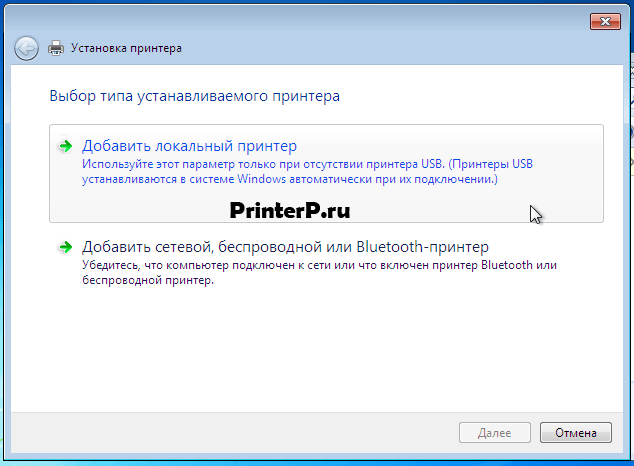Image resolution: width=634 pixels, height=466 pixels.
Task: Select "Добавить сетевой, беспроводной или Bluetooth-принтер"
Action: pyautogui.click(x=326, y=263)
